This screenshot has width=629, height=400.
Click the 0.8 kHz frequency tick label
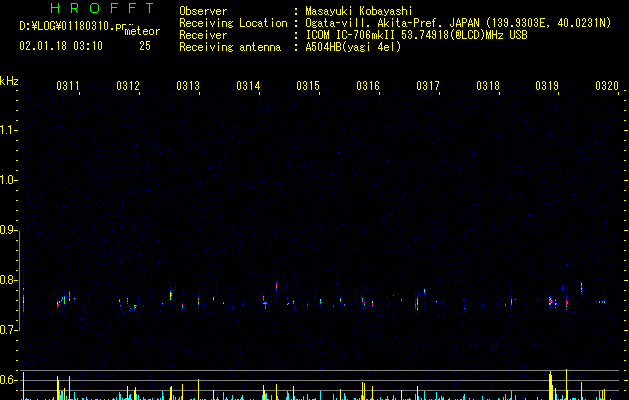(x=8, y=280)
